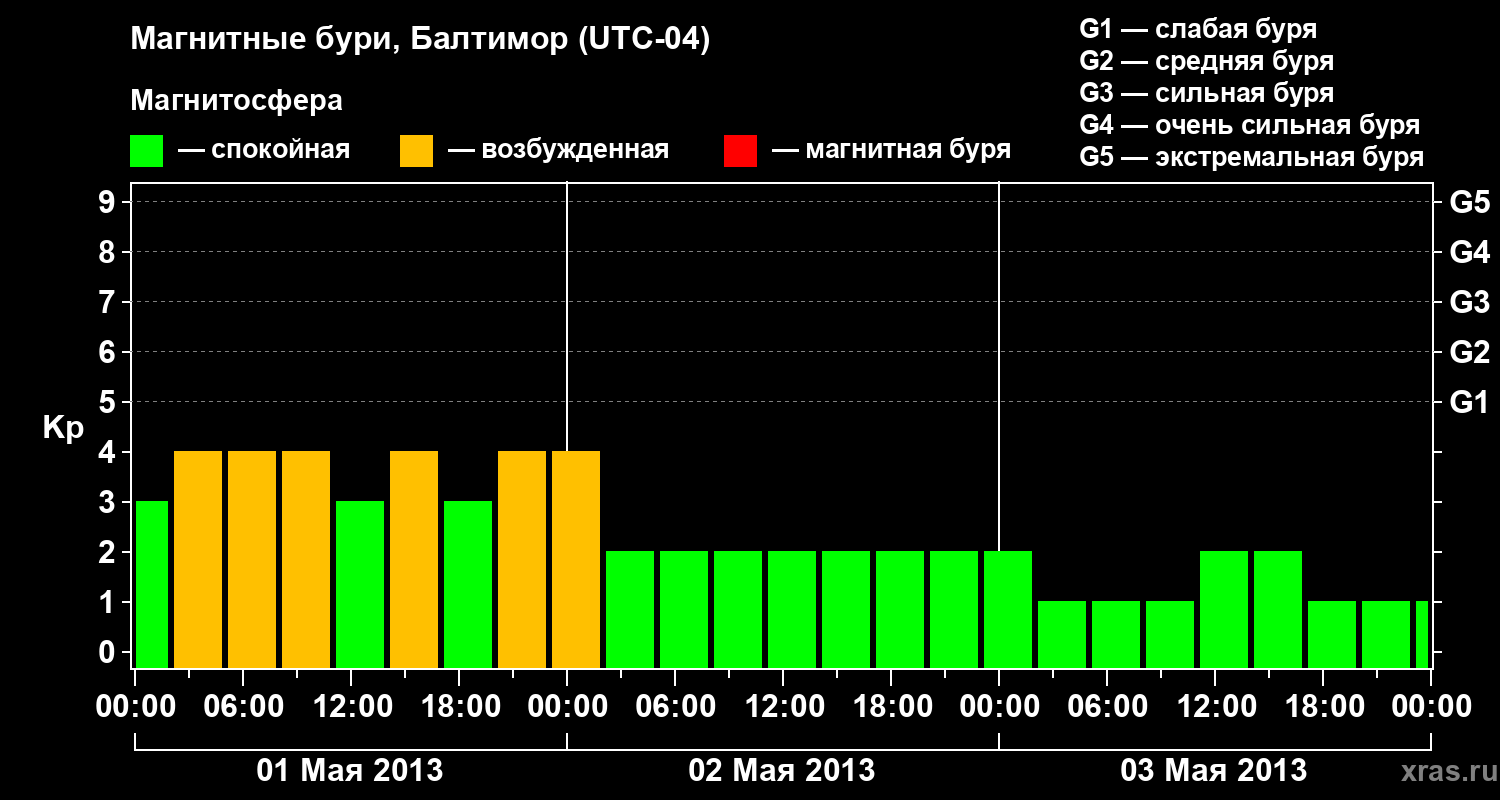Click the '06:00' time label under 01 Мая

[x=243, y=707]
